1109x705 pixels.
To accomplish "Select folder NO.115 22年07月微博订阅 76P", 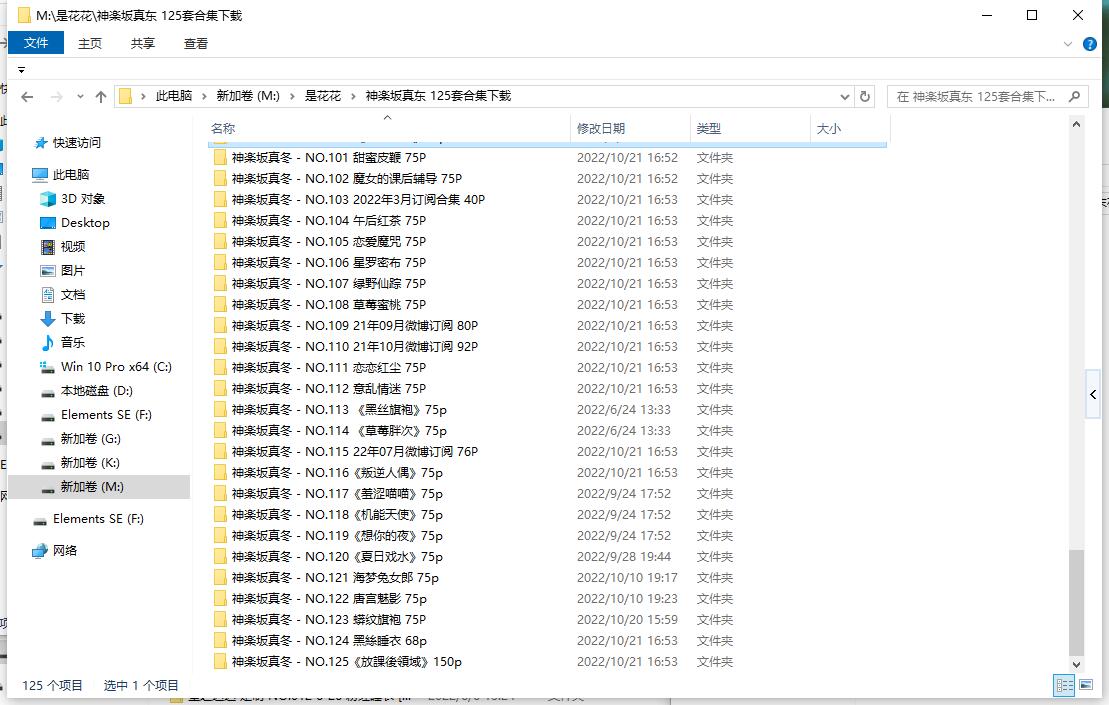I will click(354, 452).
